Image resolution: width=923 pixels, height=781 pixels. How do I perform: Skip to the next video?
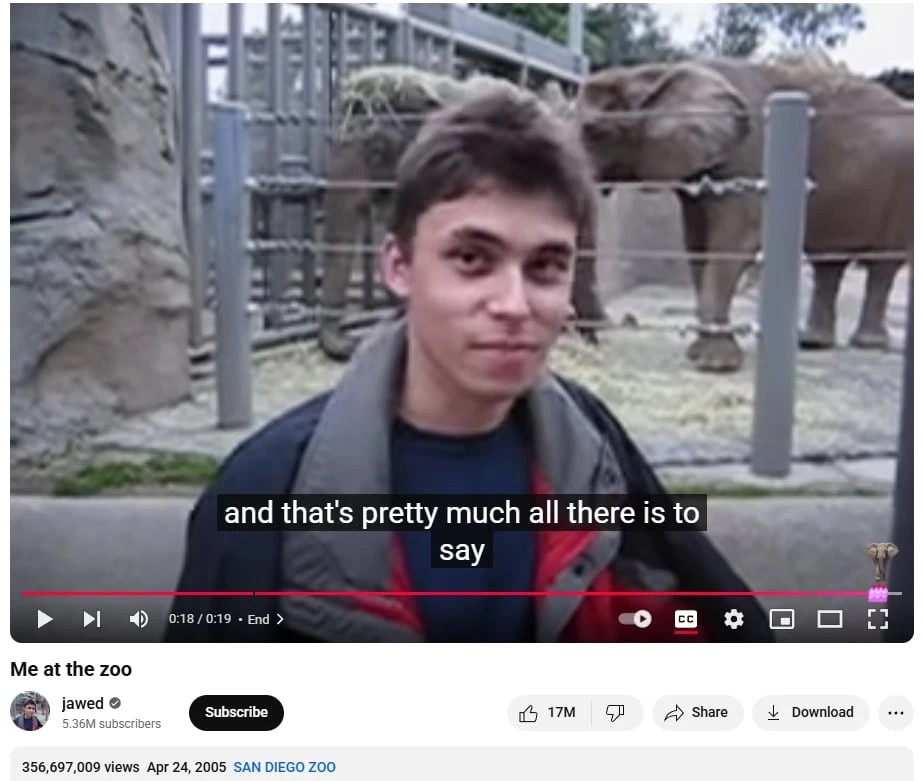pyautogui.click(x=92, y=619)
